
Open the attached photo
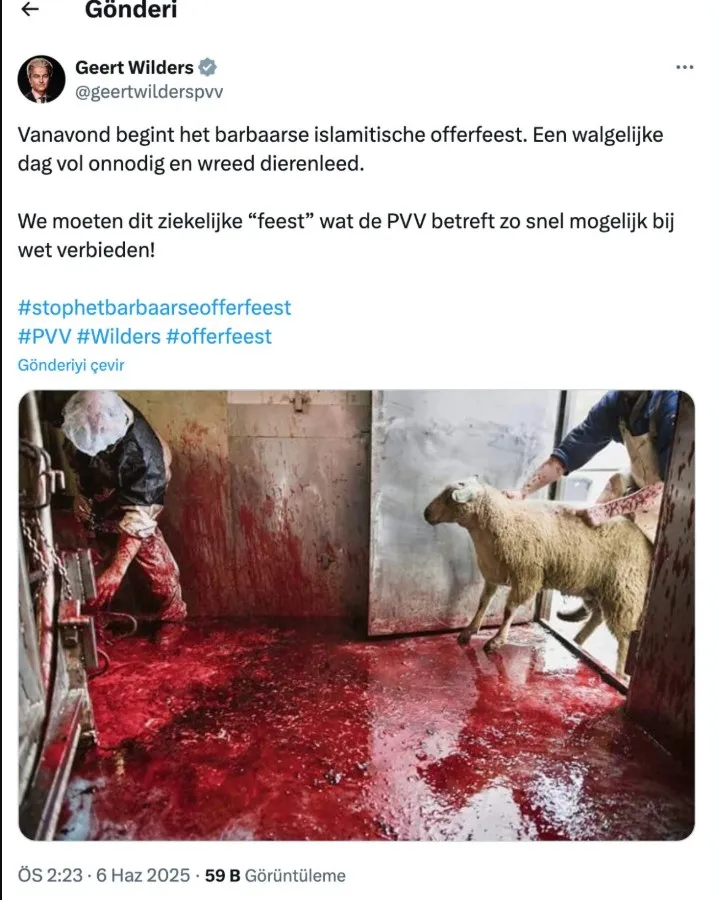356,615
